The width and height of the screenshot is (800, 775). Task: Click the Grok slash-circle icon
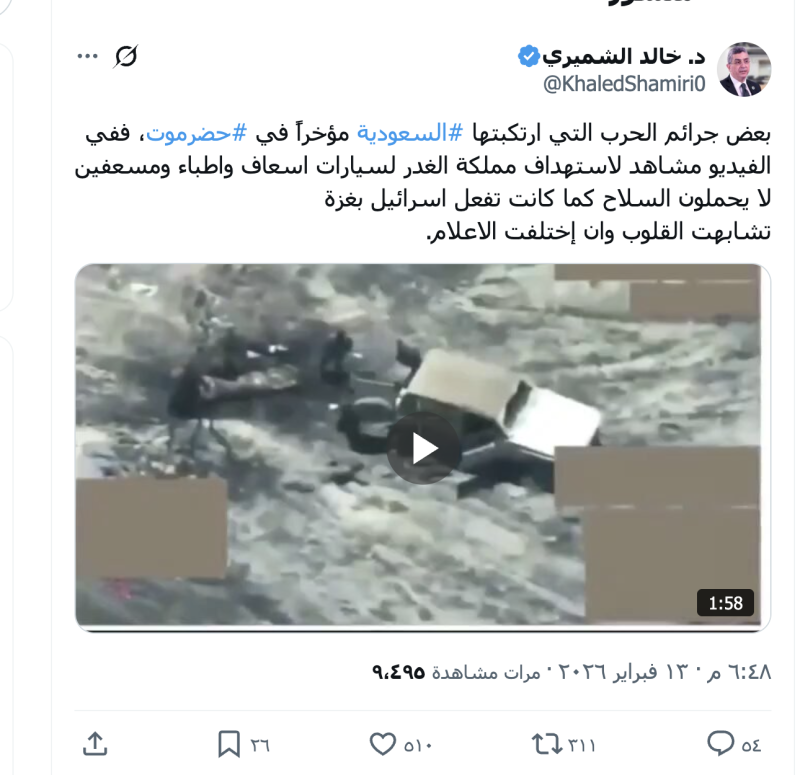point(126,56)
